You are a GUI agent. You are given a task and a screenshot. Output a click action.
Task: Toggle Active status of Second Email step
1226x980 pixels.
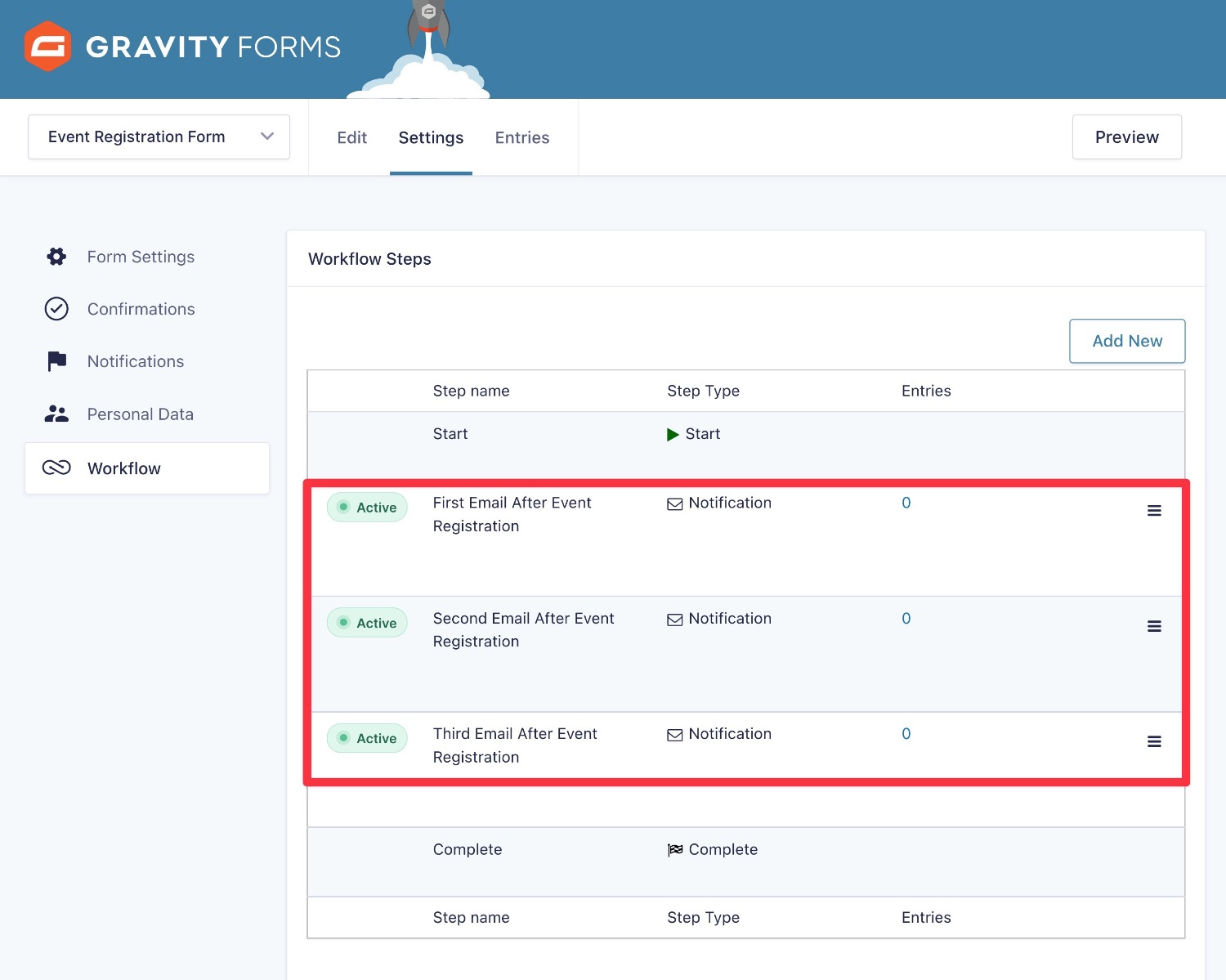pyautogui.click(x=367, y=623)
